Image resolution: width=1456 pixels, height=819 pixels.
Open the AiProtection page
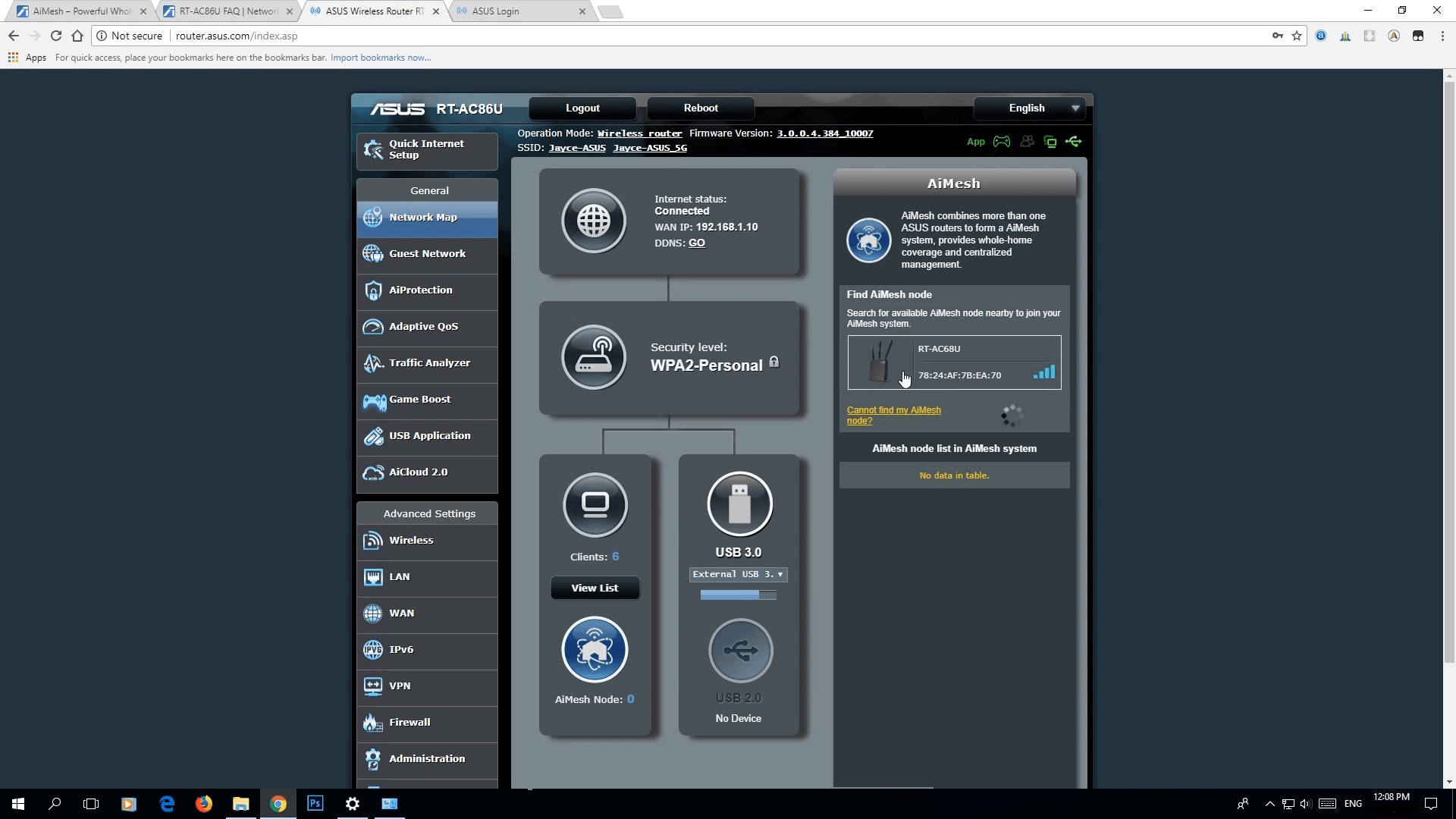(x=427, y=290)
